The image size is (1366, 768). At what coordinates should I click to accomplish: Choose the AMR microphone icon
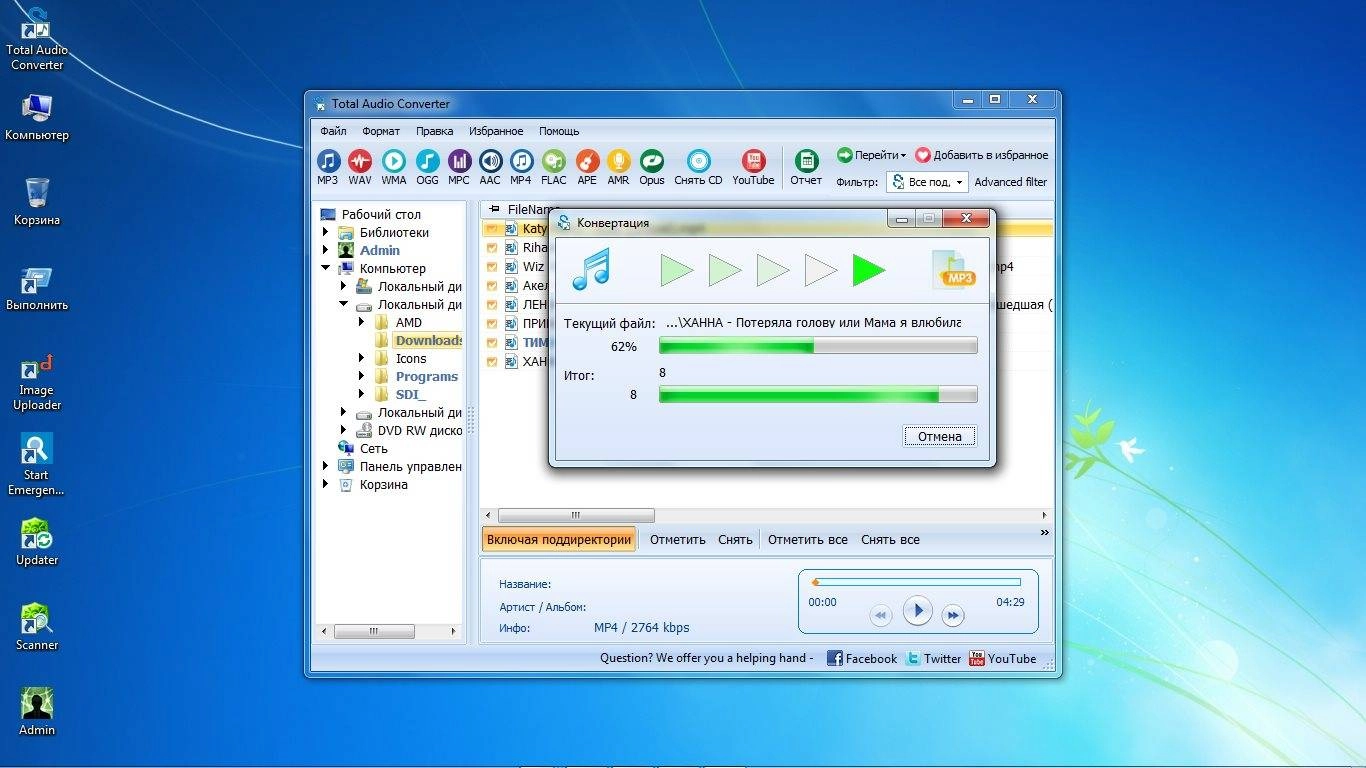click(x=619, y=167)
